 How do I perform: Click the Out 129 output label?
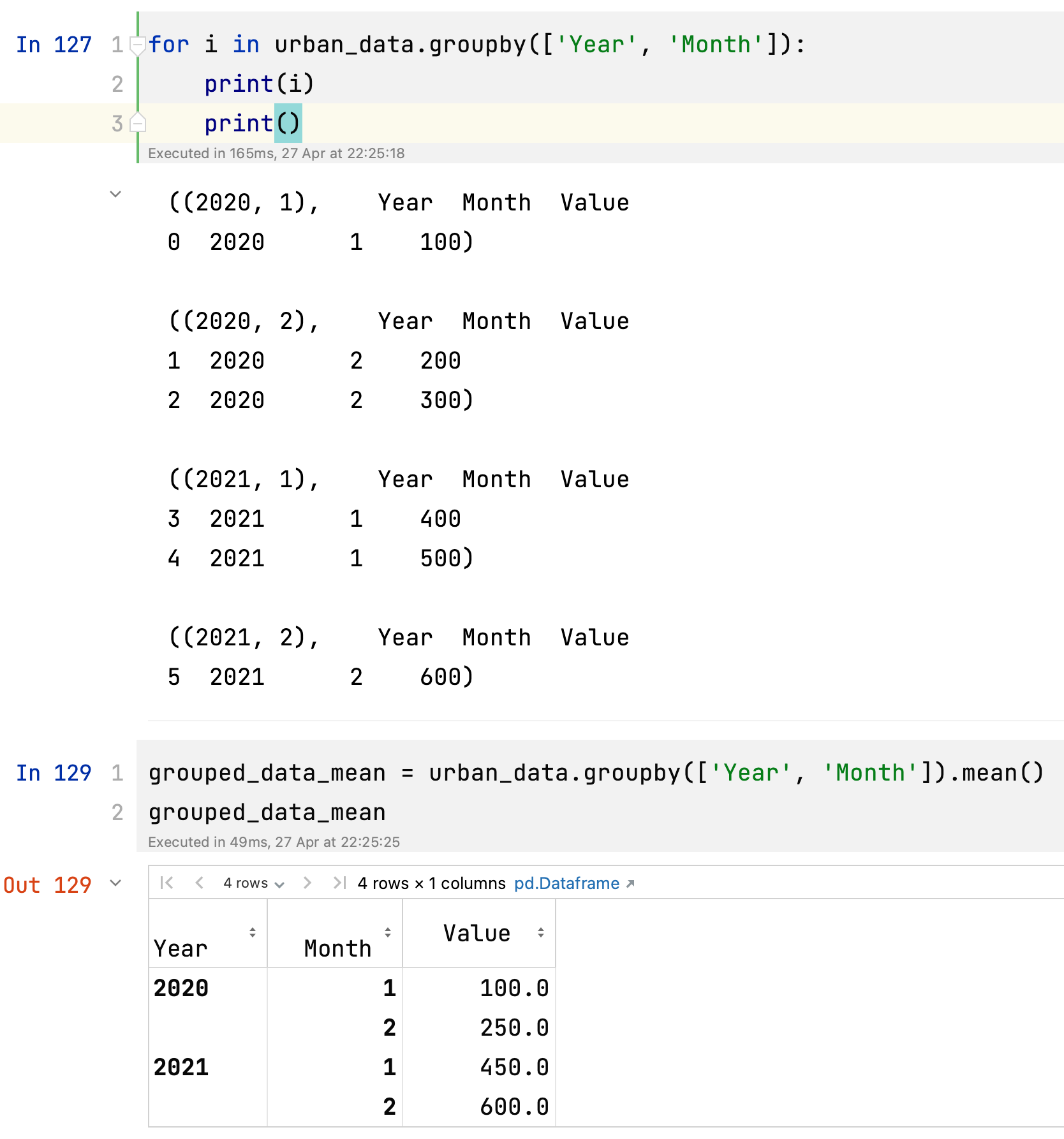tap(47, 885)
